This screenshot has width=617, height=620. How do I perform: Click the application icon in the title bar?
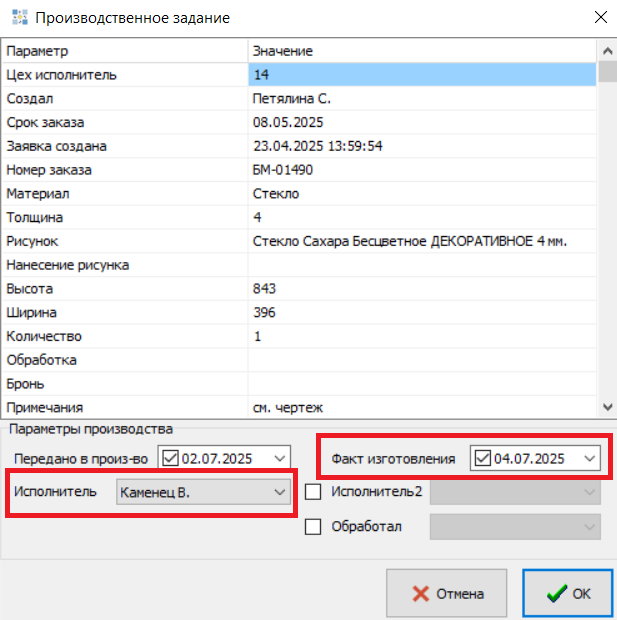pyautogui.click(x=17, y=18)
